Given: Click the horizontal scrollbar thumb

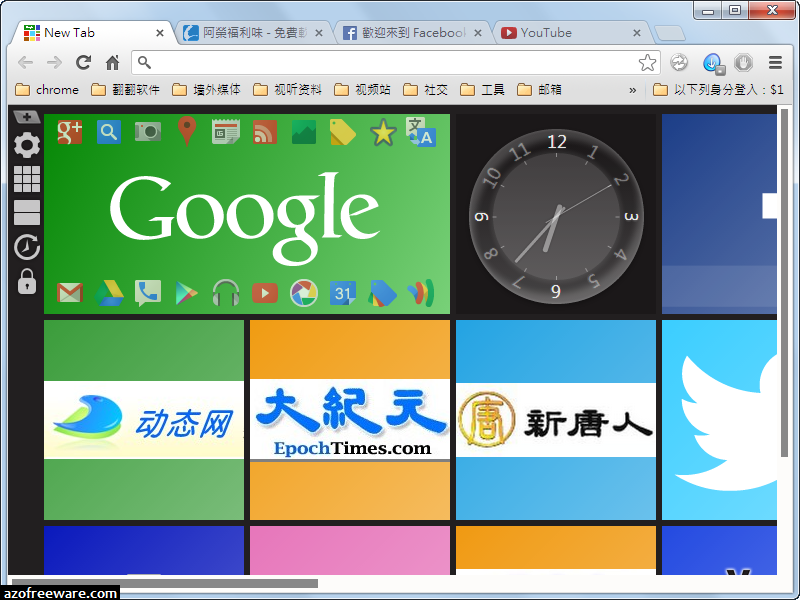Looking at the screenshot, I should coord(165,583).
